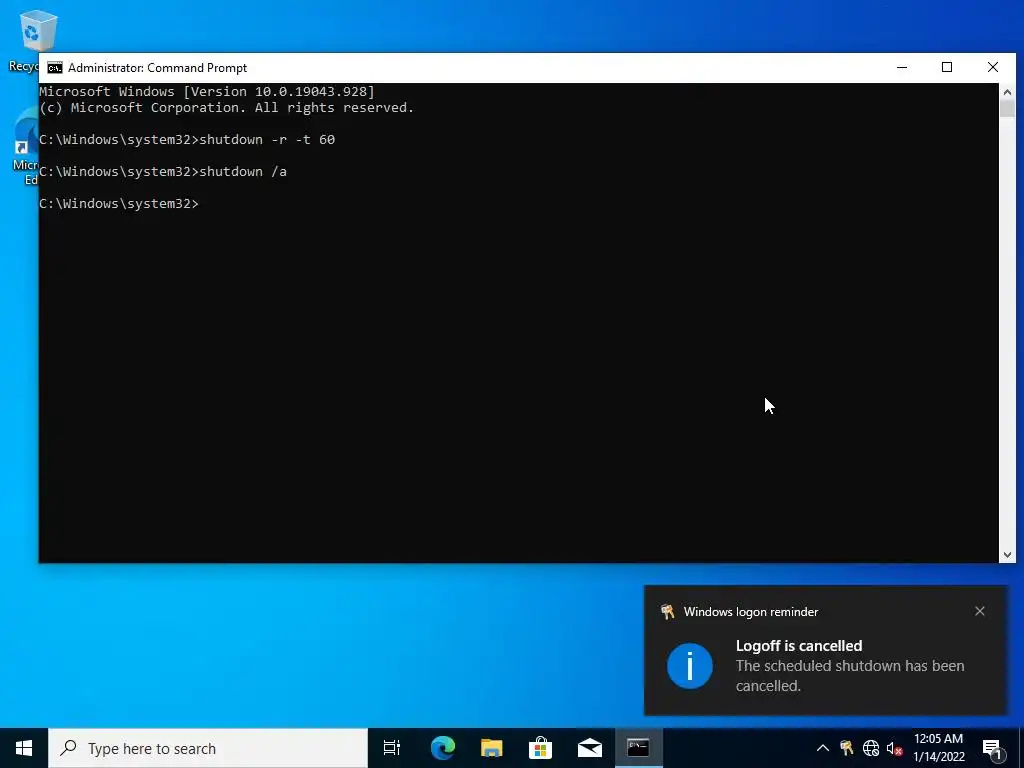Close the Command Prompt window
The height and width of the screenshot is (768, 1024).
[993, 67]
